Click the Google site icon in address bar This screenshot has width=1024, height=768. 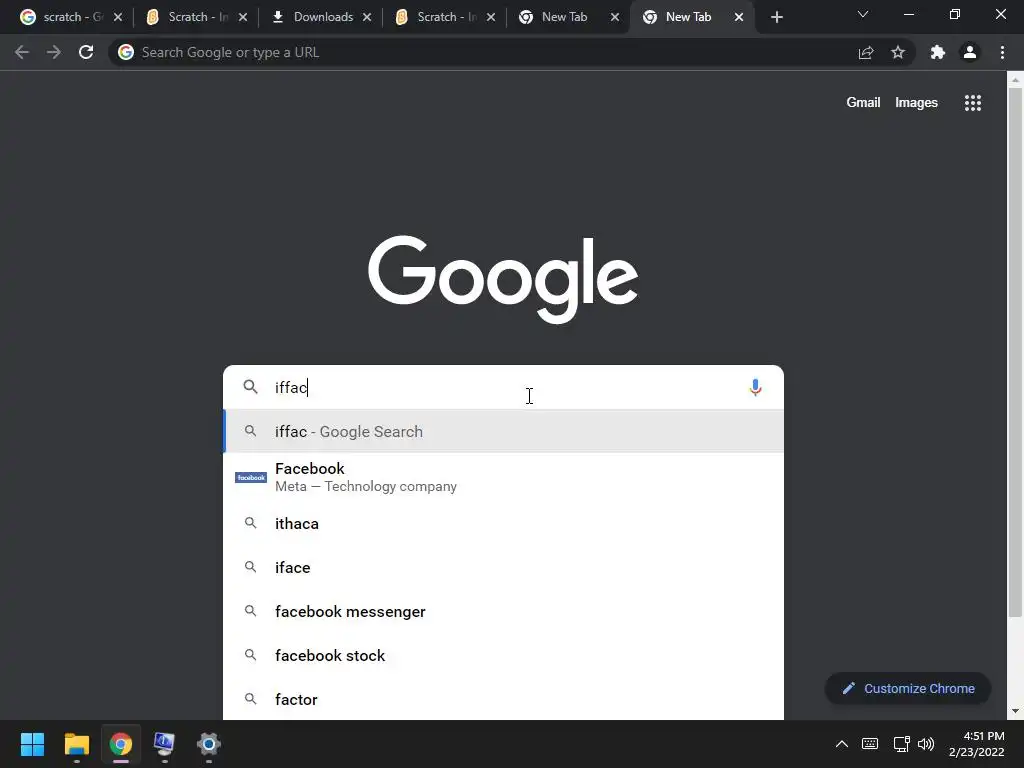click(x=125, y=52)
